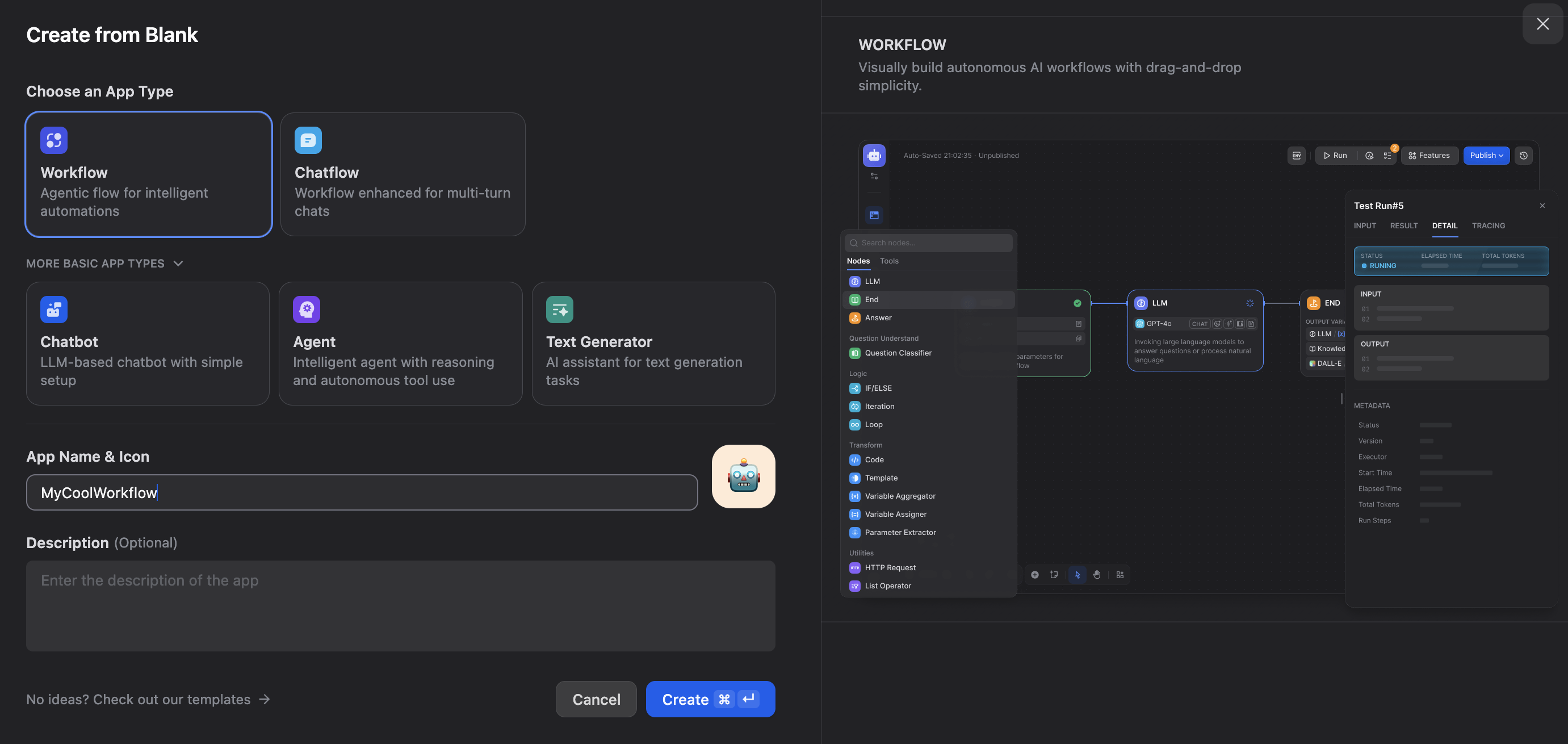
Task: Click the Run button in preview toolbar
Action: click(x=1335, y=156)
